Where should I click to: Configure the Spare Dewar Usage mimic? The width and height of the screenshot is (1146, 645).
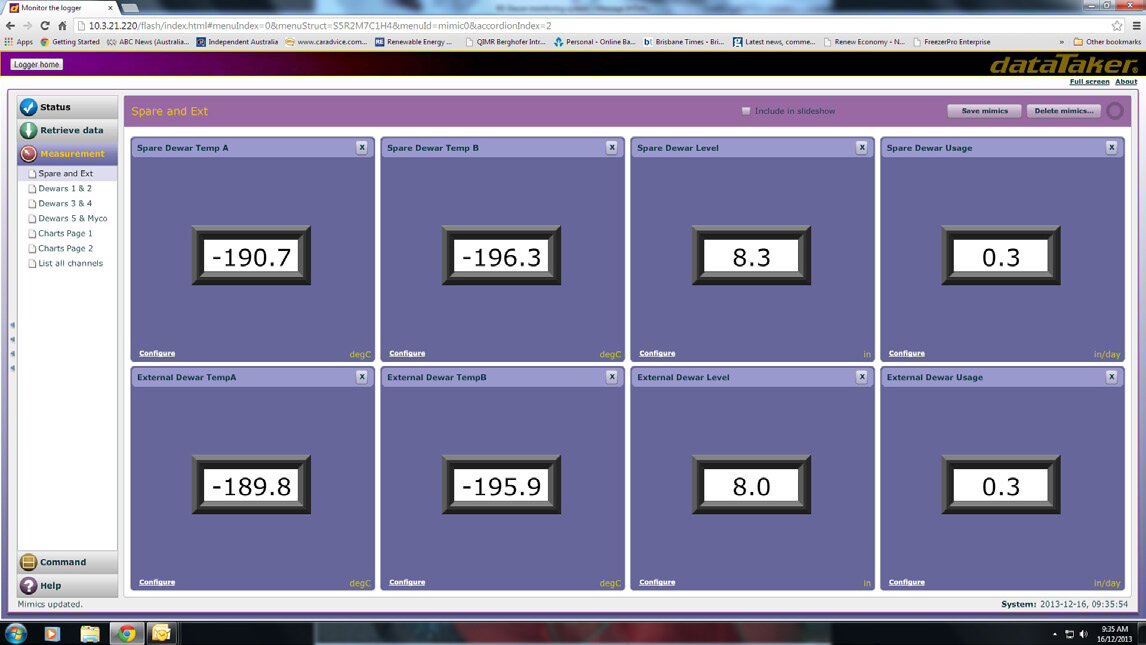[x=907, y=353]
